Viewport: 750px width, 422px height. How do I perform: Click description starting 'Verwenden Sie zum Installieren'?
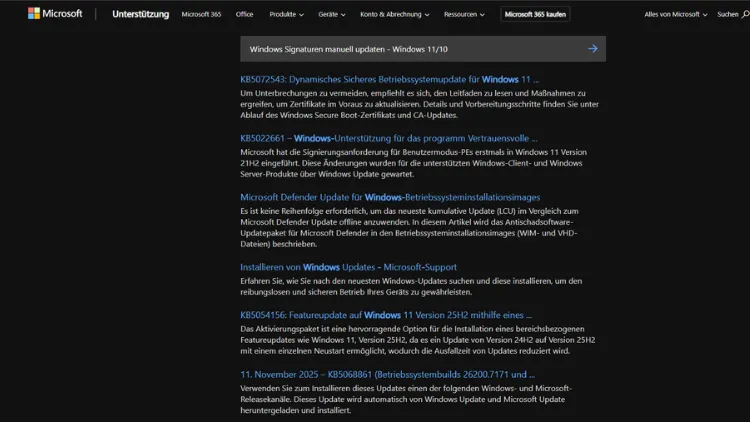click(x=406, y=399)
